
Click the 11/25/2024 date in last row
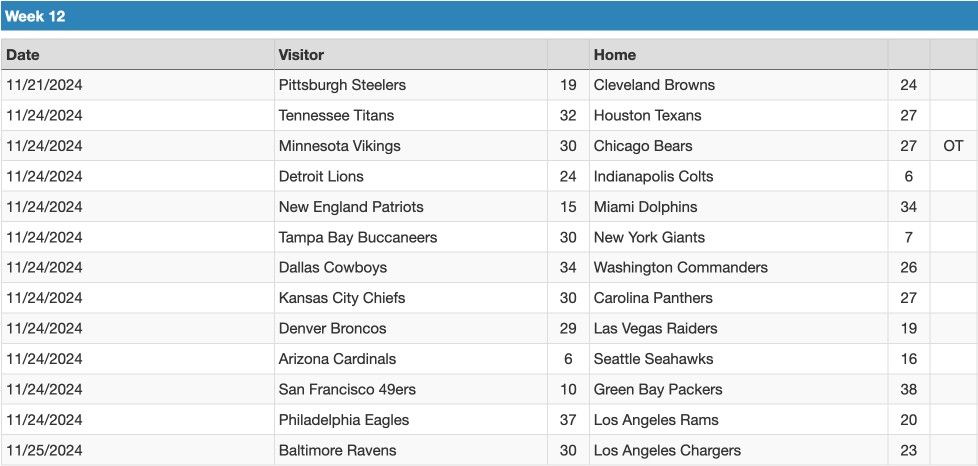click(44, 450)
